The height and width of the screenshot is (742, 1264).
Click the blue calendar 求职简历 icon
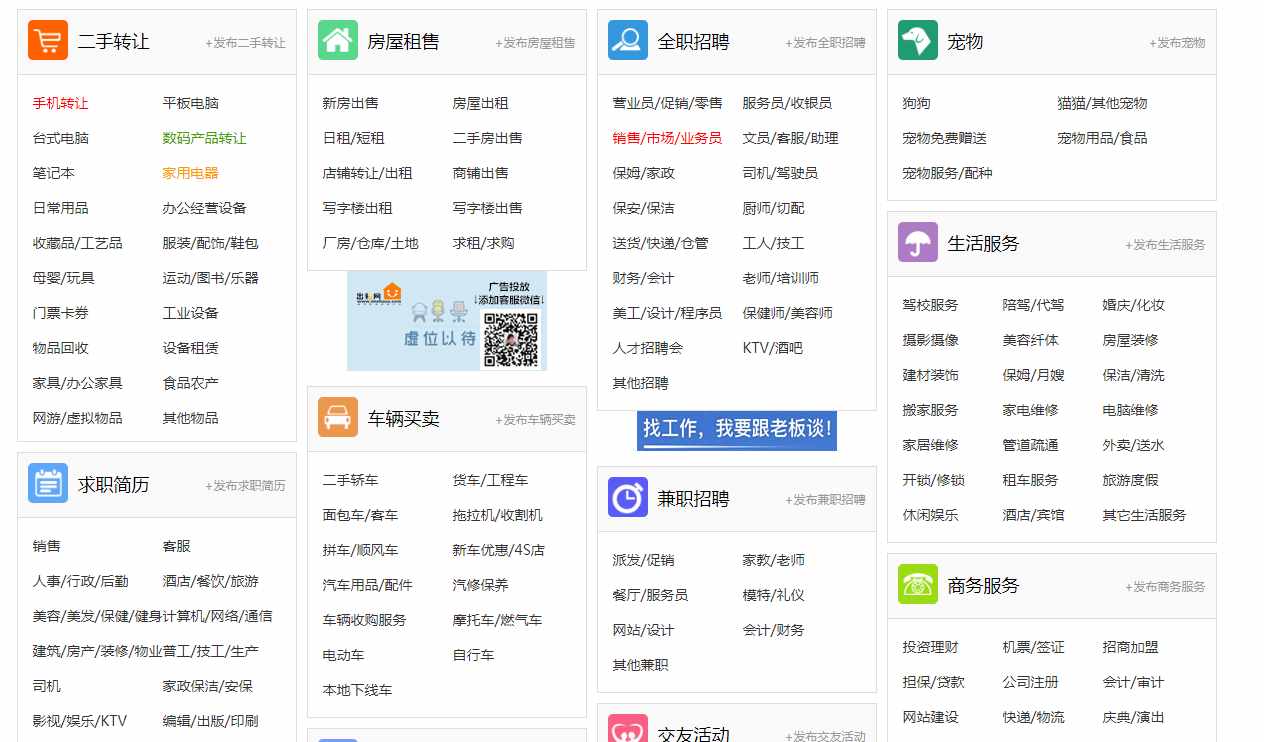48,484
